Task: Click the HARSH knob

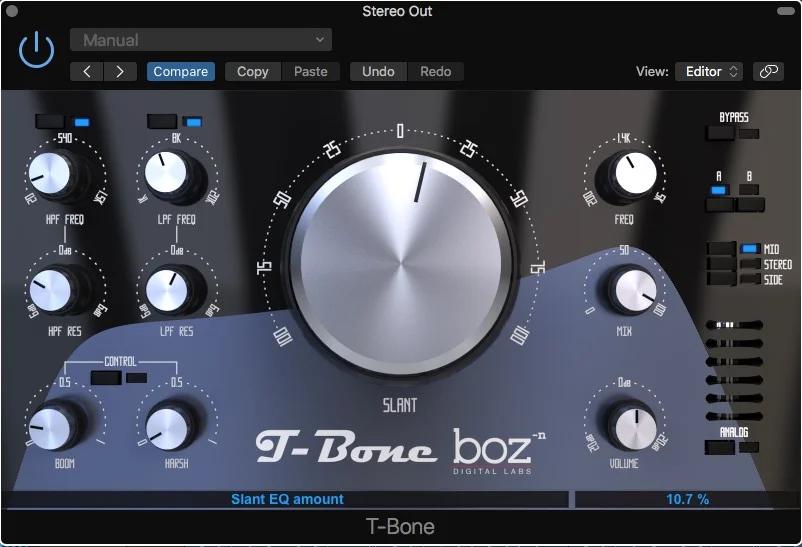Action: coord(167,429)
